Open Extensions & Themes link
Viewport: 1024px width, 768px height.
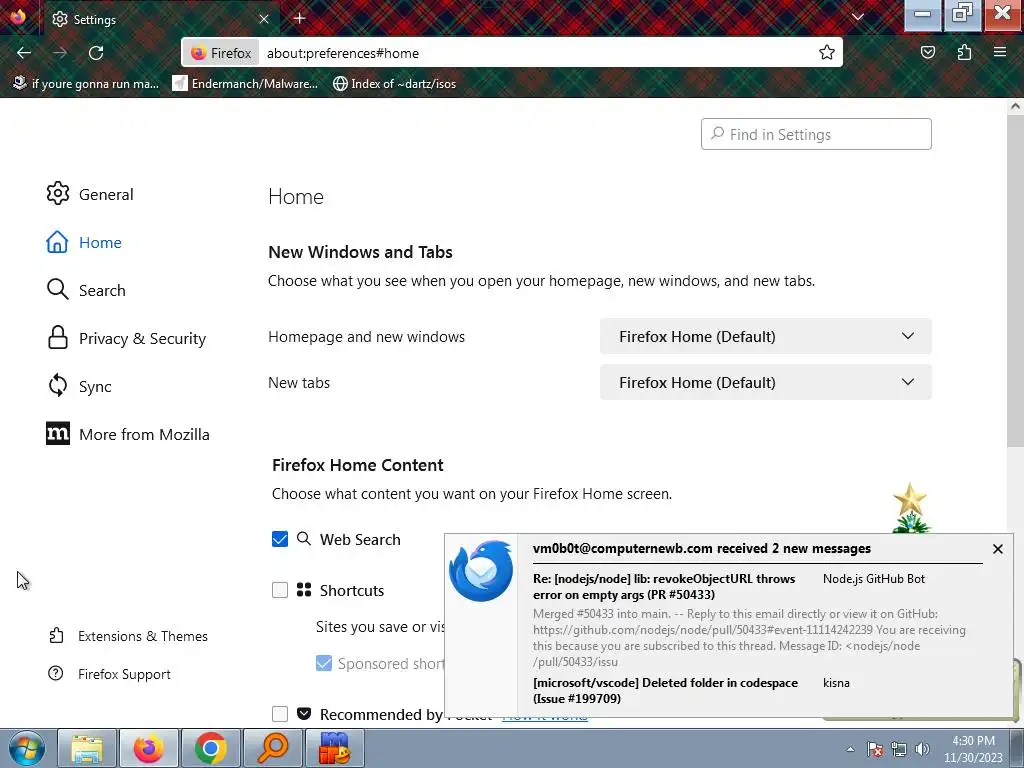click(128, 636)
